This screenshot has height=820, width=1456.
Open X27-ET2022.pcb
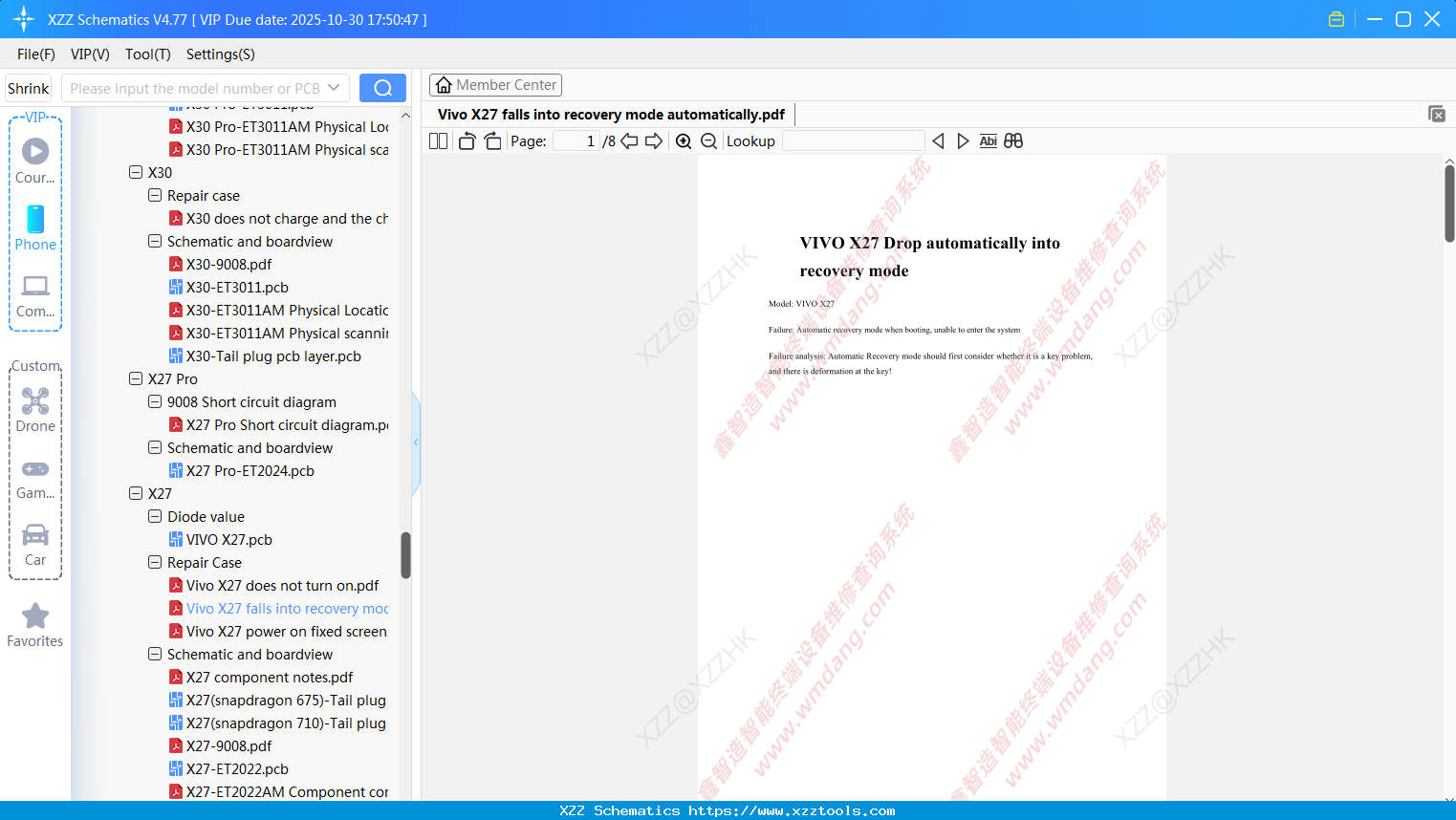[x=228, y=769]
